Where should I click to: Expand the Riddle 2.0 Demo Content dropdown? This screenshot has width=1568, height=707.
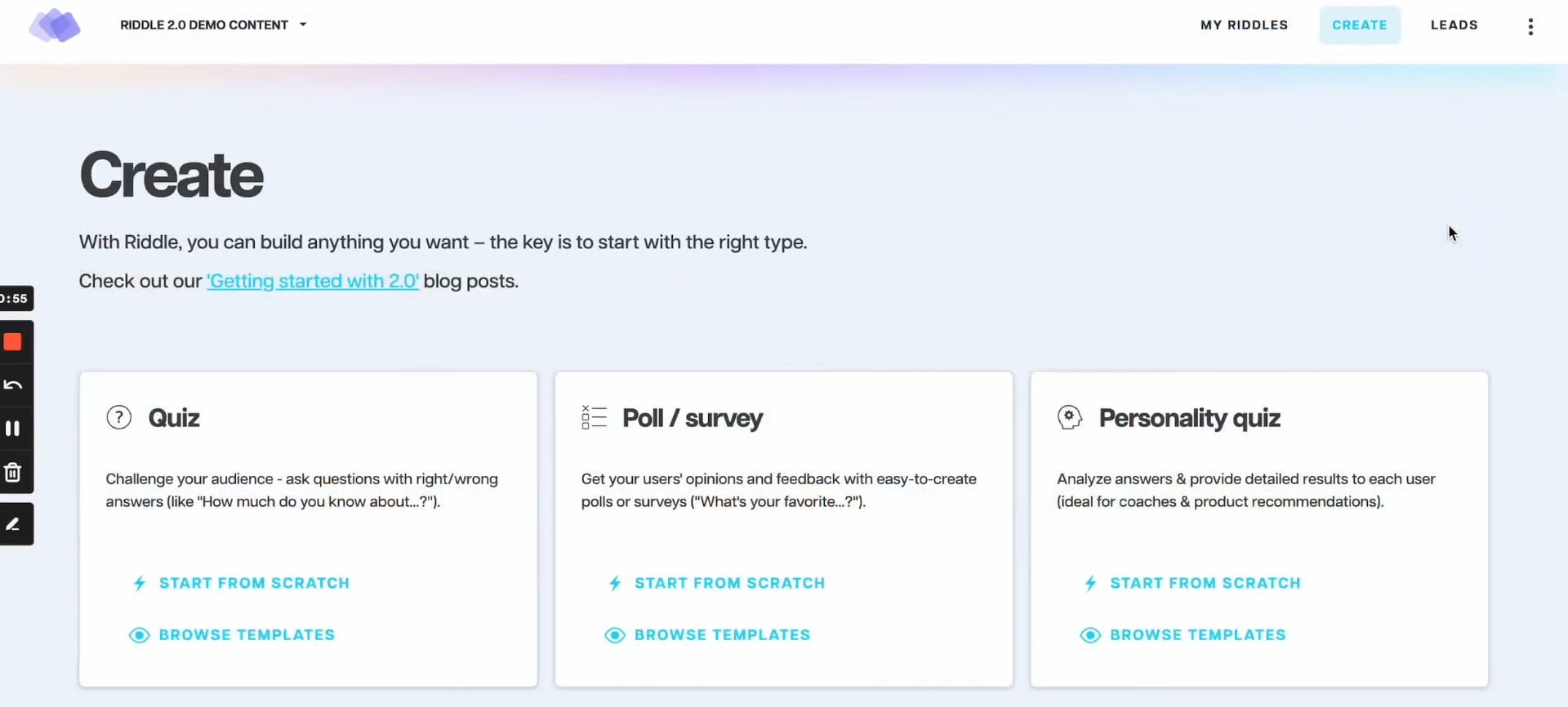(x=213, y=24)
